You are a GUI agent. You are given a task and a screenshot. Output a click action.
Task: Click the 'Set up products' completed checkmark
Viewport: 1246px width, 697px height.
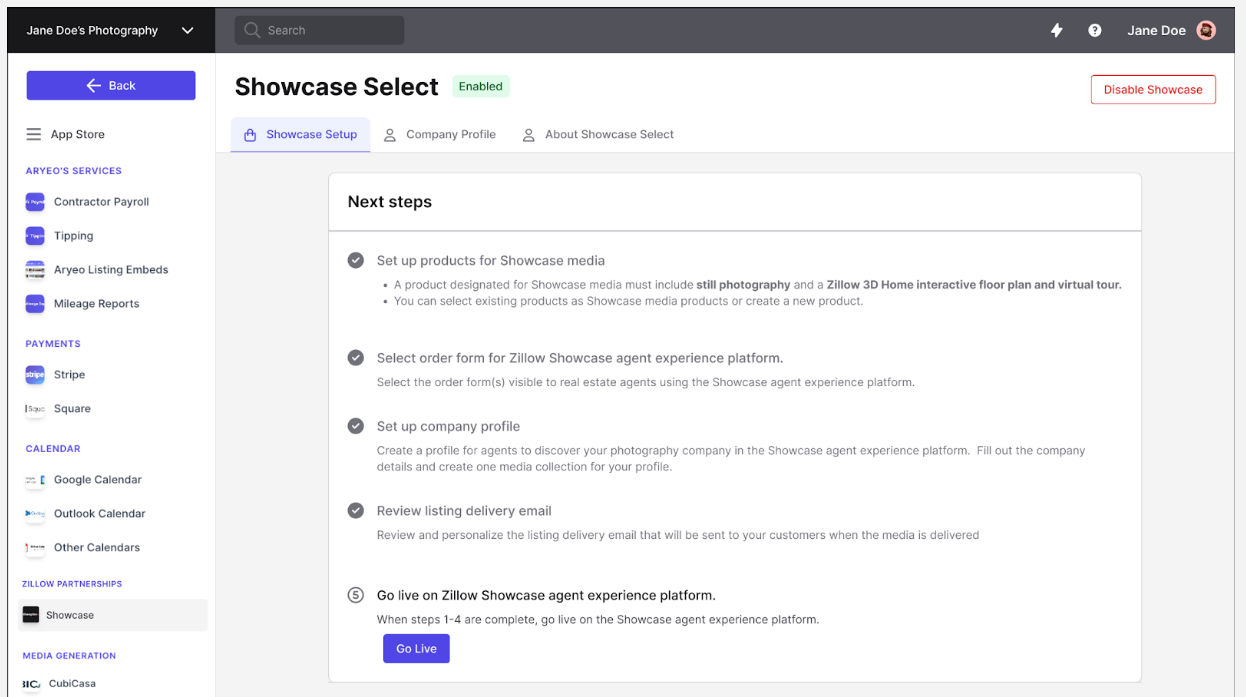tap(355, 261)
